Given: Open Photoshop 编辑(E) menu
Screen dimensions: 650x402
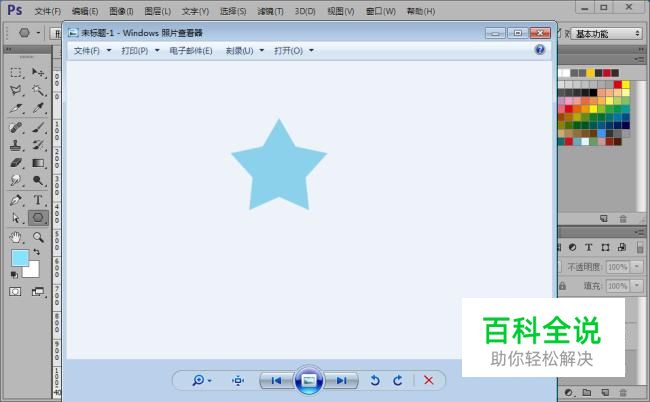Looking at the screenshot, I should click(85, 11).
